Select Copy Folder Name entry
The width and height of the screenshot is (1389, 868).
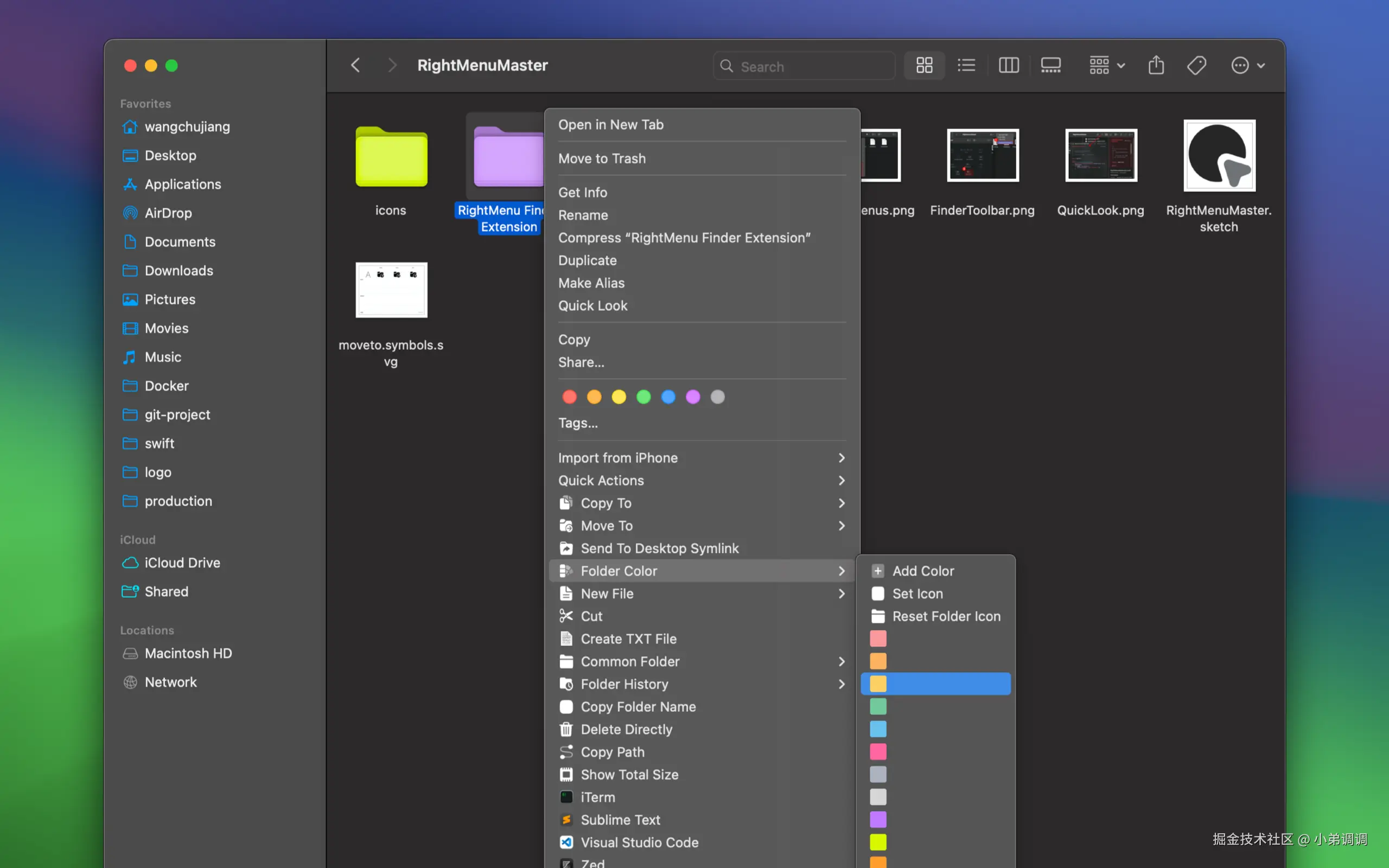[638, 707]
